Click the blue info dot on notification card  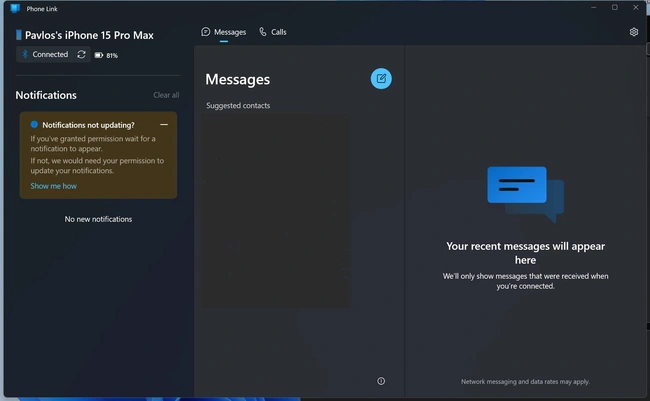(x=34, y=124)
